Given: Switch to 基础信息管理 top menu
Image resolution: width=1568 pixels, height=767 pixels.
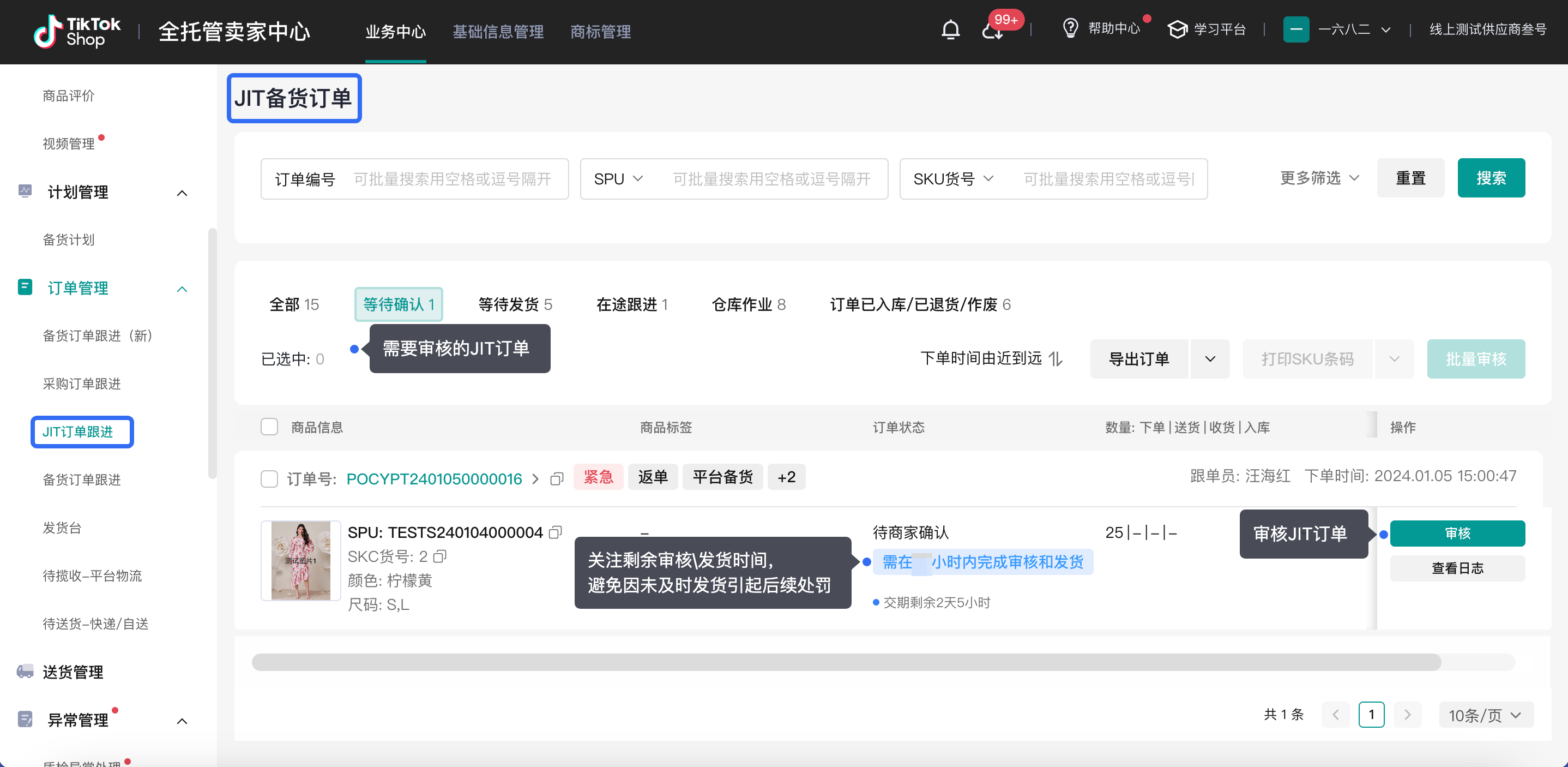Looking at the screenshot, I should pyautogui.click(x=498, y=32).
